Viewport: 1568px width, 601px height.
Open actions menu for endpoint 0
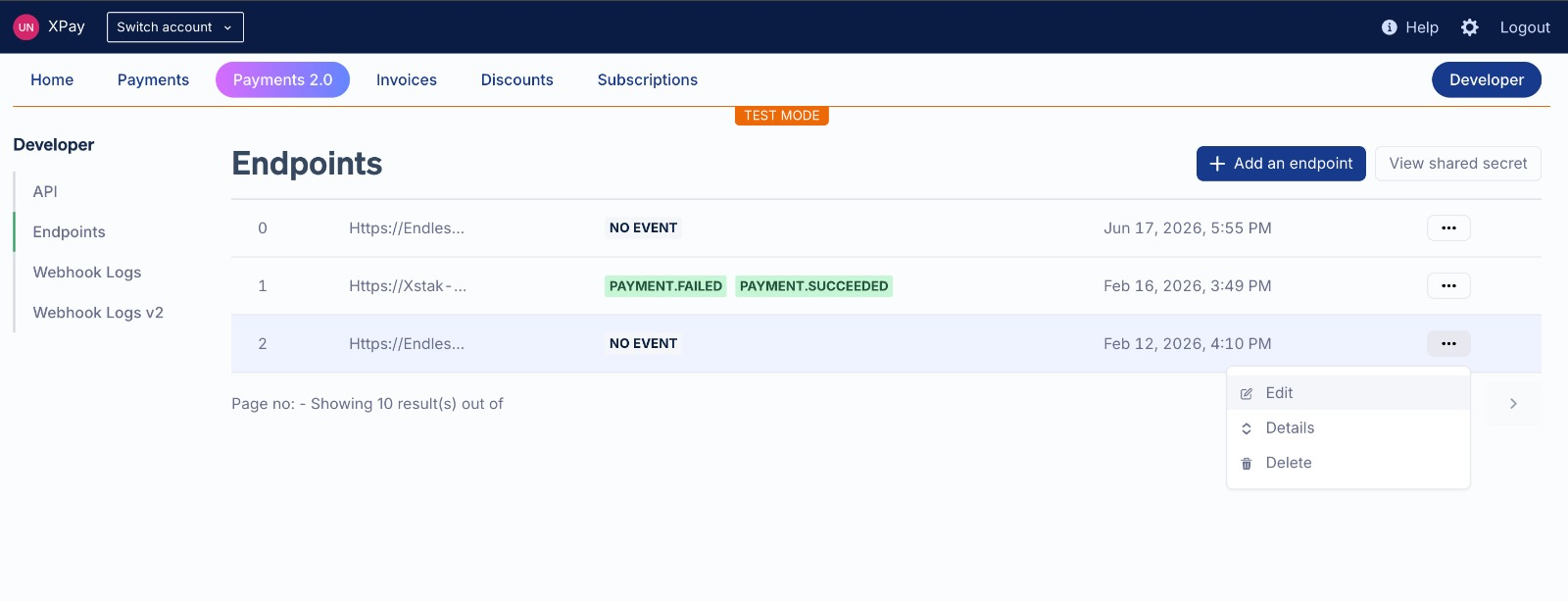[x=1448, y=228]
